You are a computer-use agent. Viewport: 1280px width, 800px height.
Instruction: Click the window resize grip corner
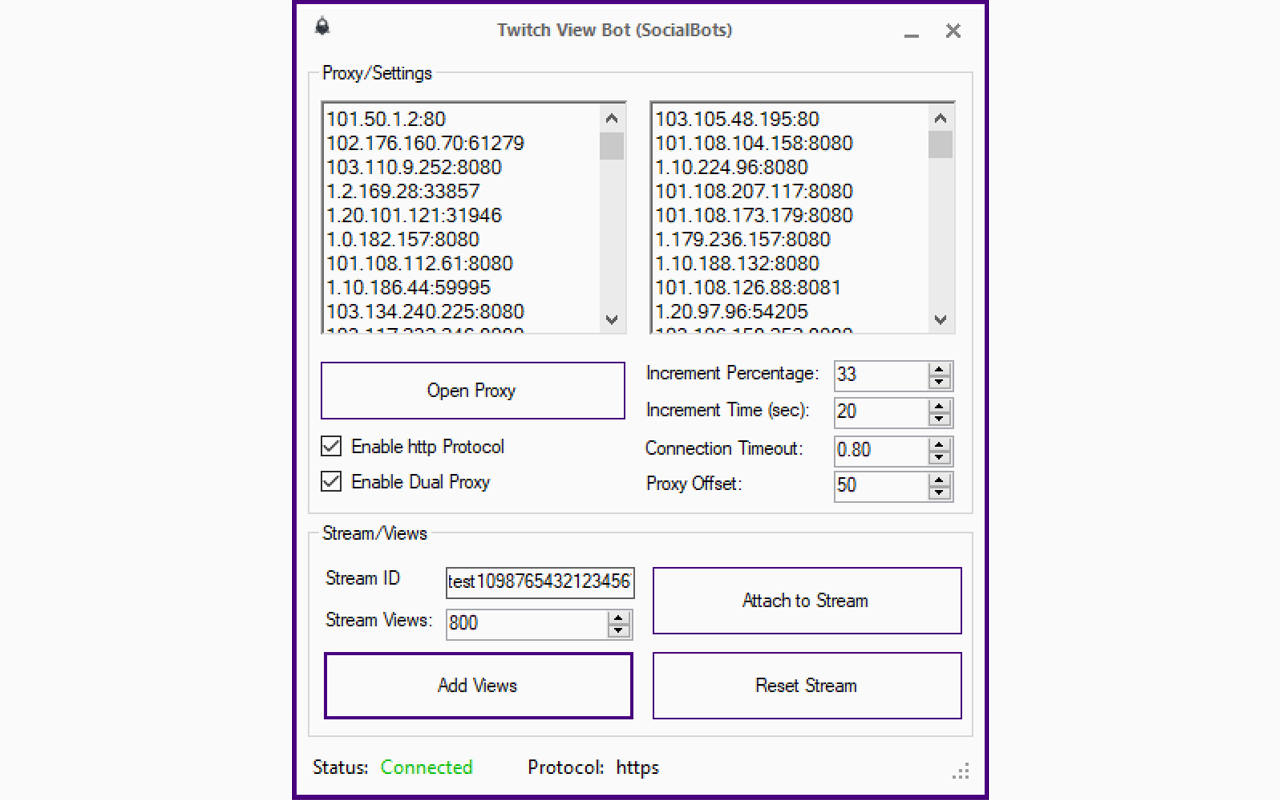[x=961, y=770]
